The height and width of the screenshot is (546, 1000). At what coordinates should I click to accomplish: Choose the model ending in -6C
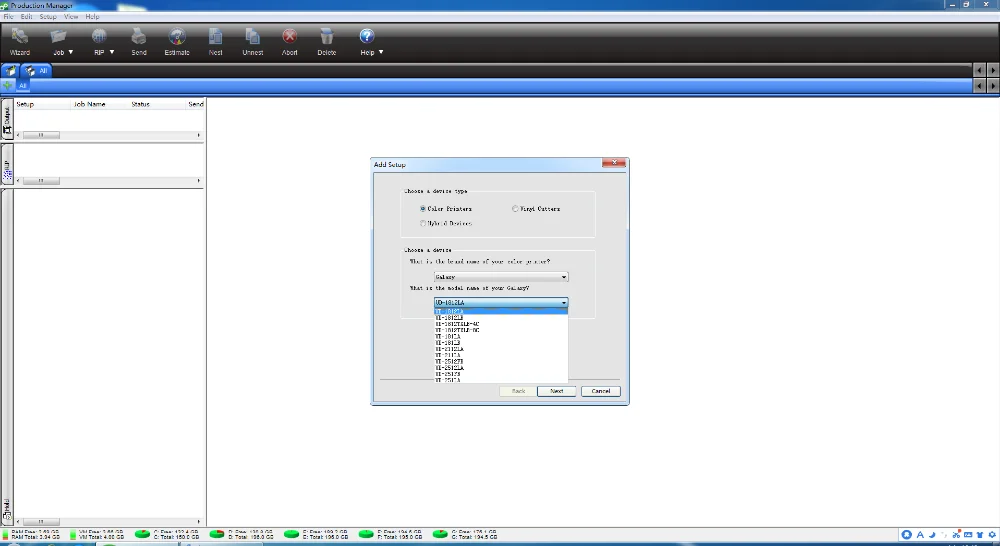[x=501, y=330]
